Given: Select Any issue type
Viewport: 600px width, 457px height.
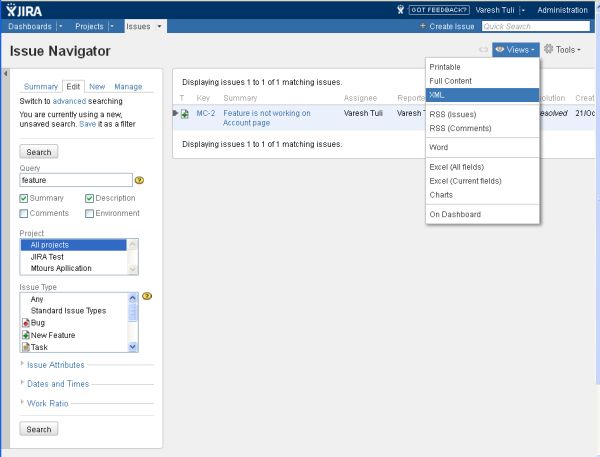Looking at the screenshot, I should pyautogui.click(x=73, y=299).
